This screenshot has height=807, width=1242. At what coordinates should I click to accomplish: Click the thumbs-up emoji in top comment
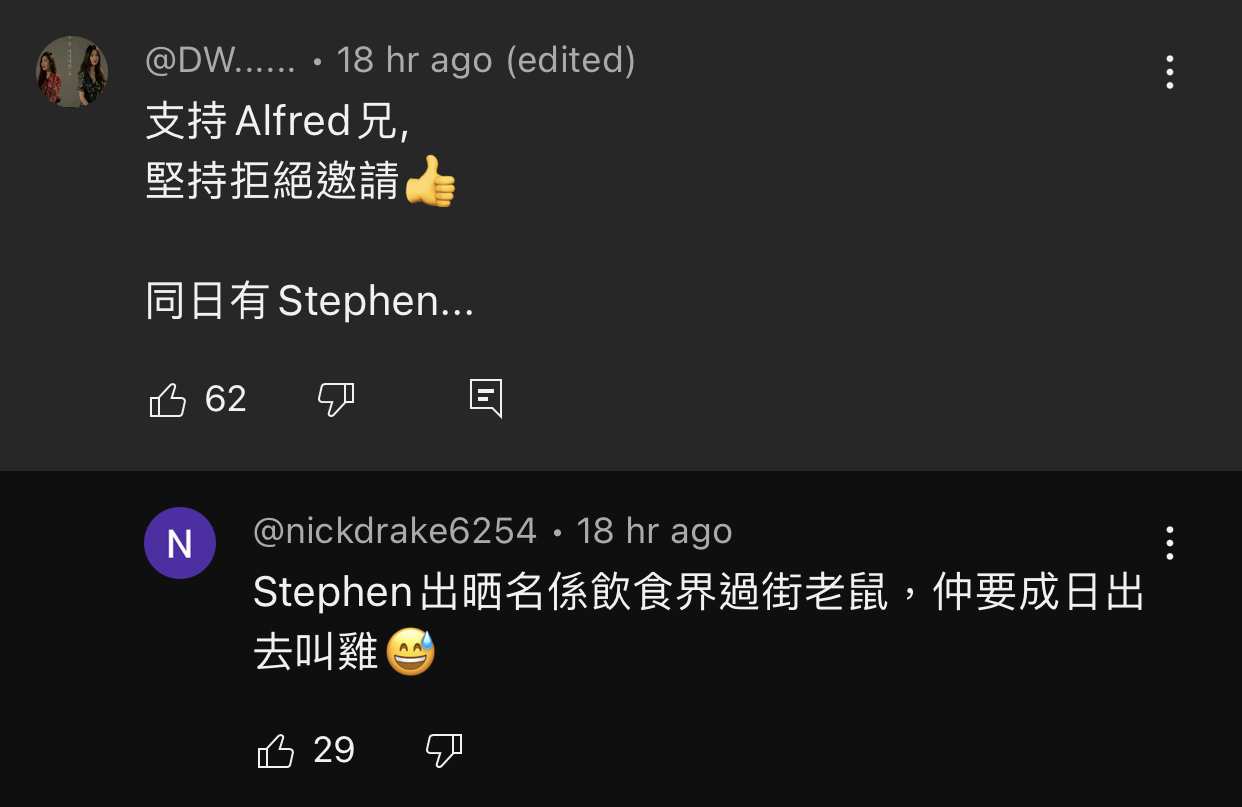pyautogui.click(x=431, y=182)
